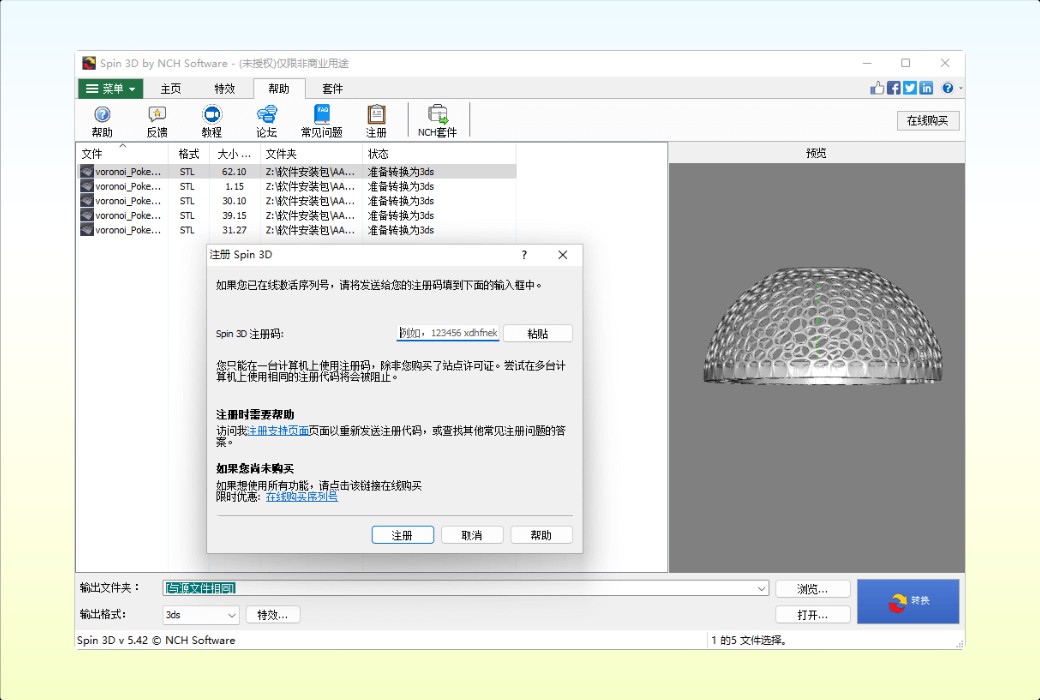
Task: Open the 注册支持页面 link
Action: pyautogui.click(x=278, y=431)
